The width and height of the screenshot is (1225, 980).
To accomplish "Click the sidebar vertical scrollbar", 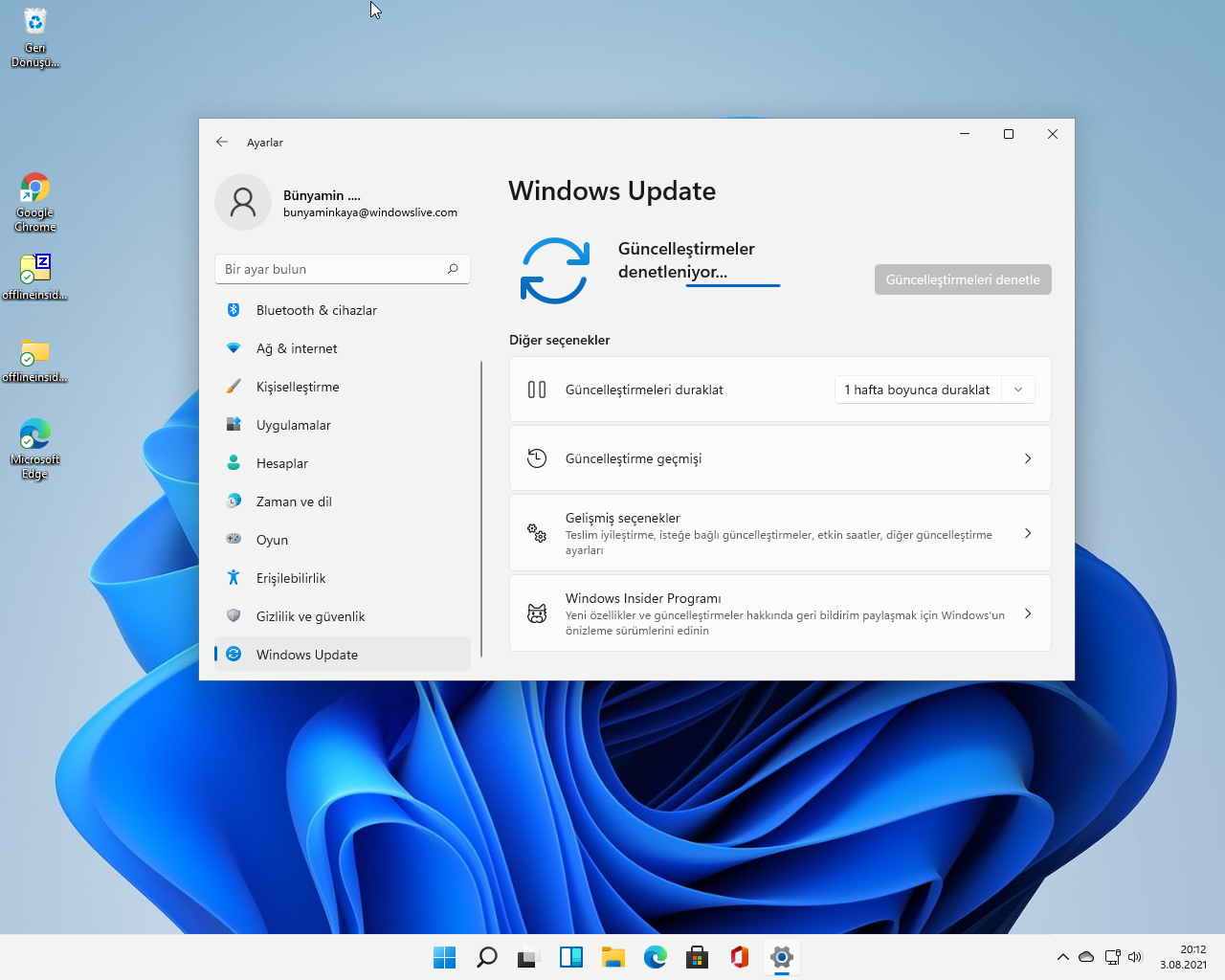I will click(x=481, y=509).
